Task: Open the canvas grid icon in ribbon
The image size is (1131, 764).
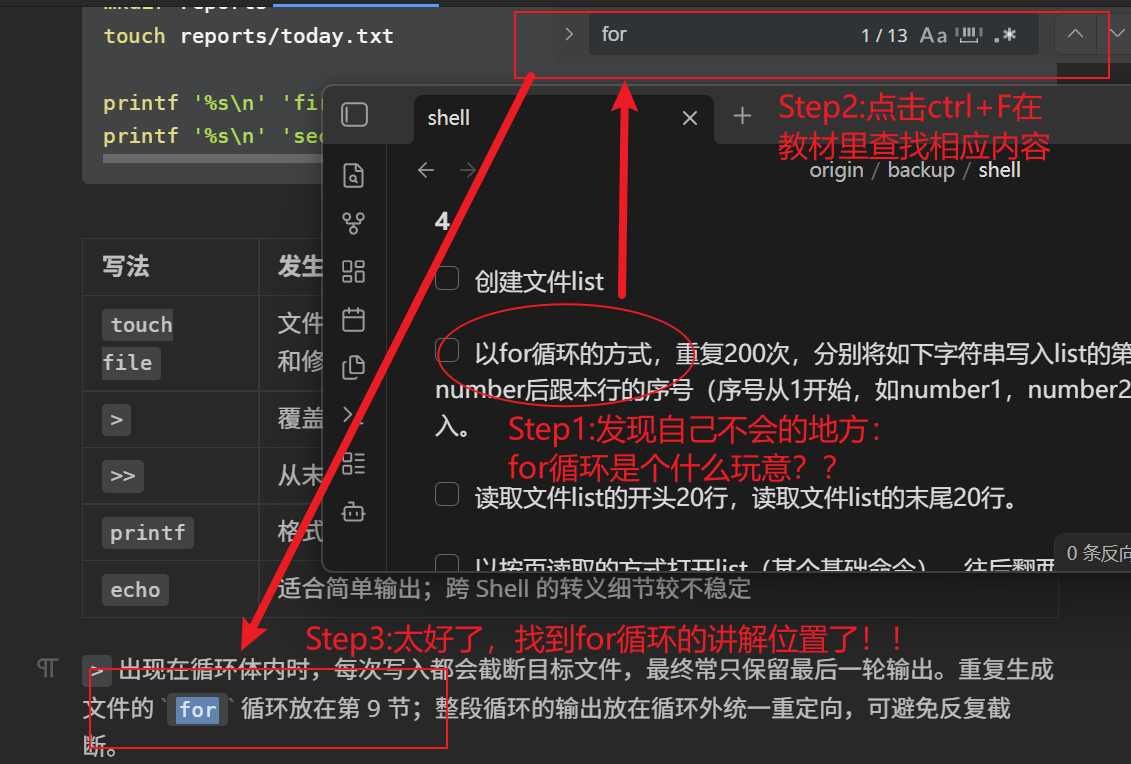Action: pyautogui.click(x=353, y=271)
